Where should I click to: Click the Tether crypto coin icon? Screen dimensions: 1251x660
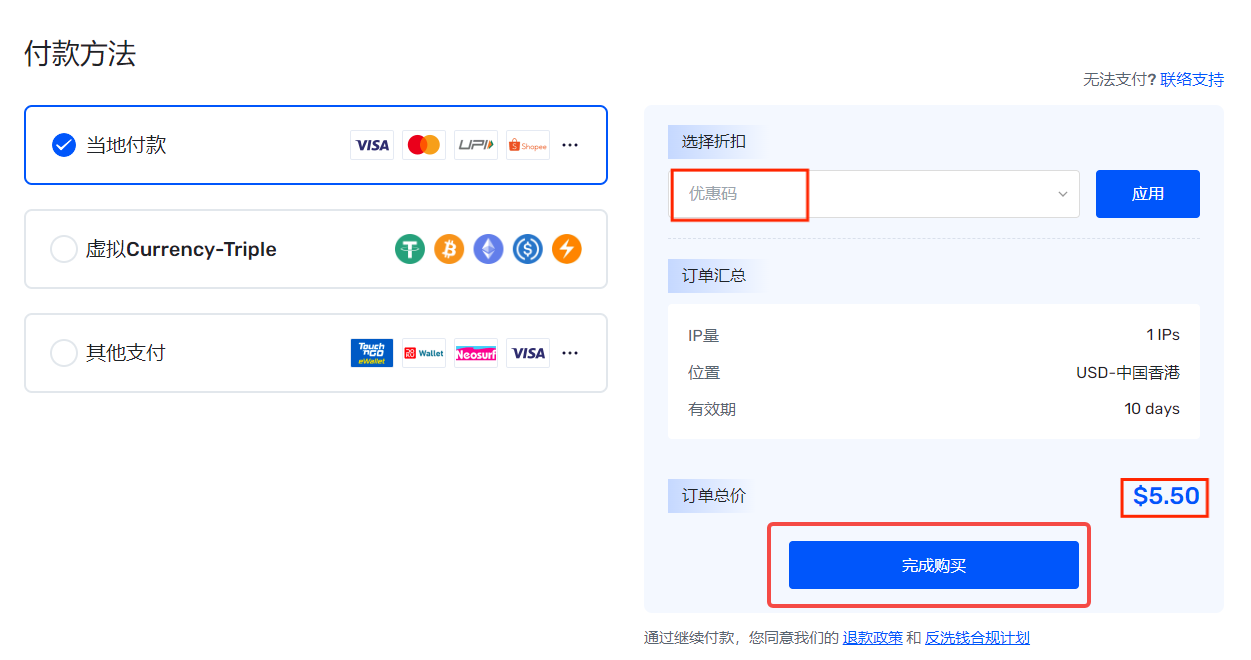(x=410, y=249)
